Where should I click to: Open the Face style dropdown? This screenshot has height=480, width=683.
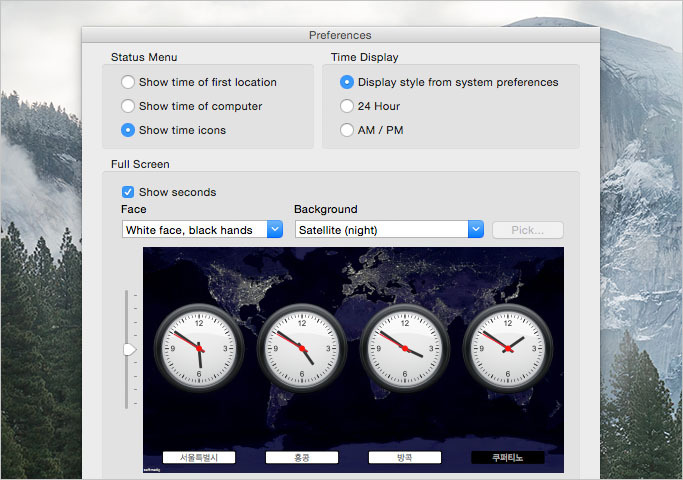(203, 230)
